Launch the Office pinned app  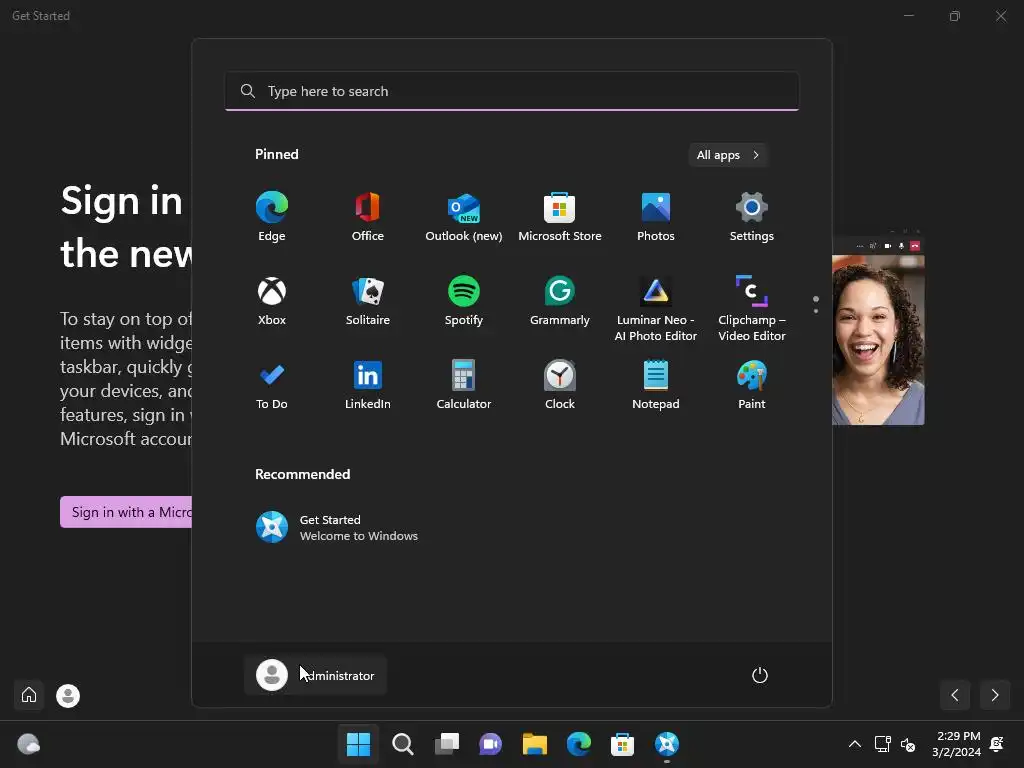click(x=368, y=217)
